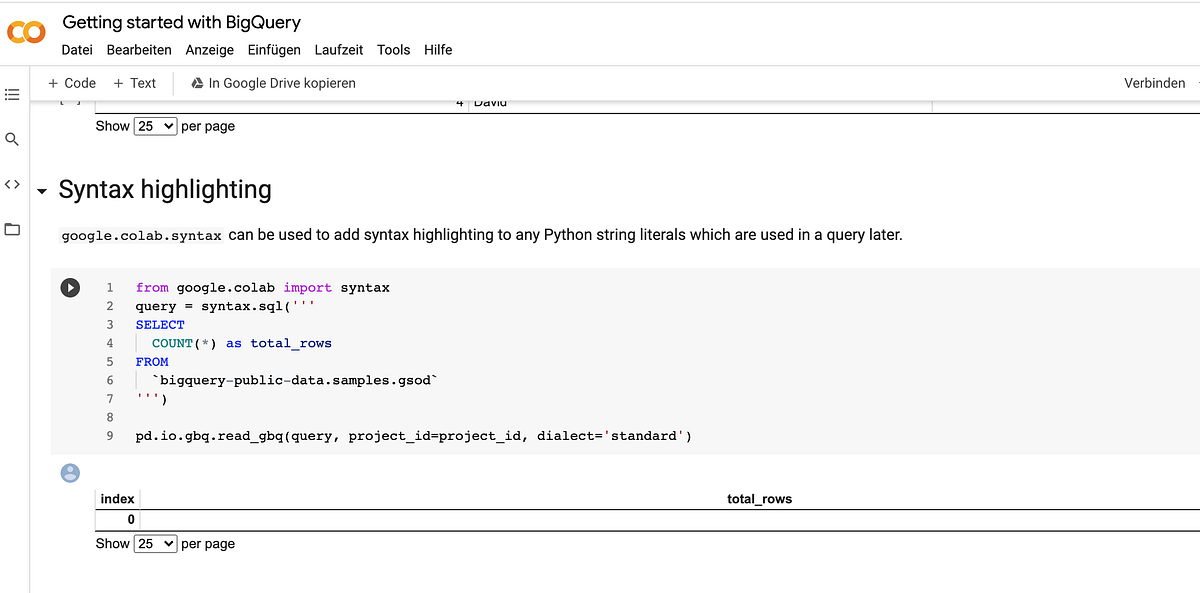Open the file browser in the sidebar
1200x593 pixels.
pyautogui.click(x=12, y=229)
